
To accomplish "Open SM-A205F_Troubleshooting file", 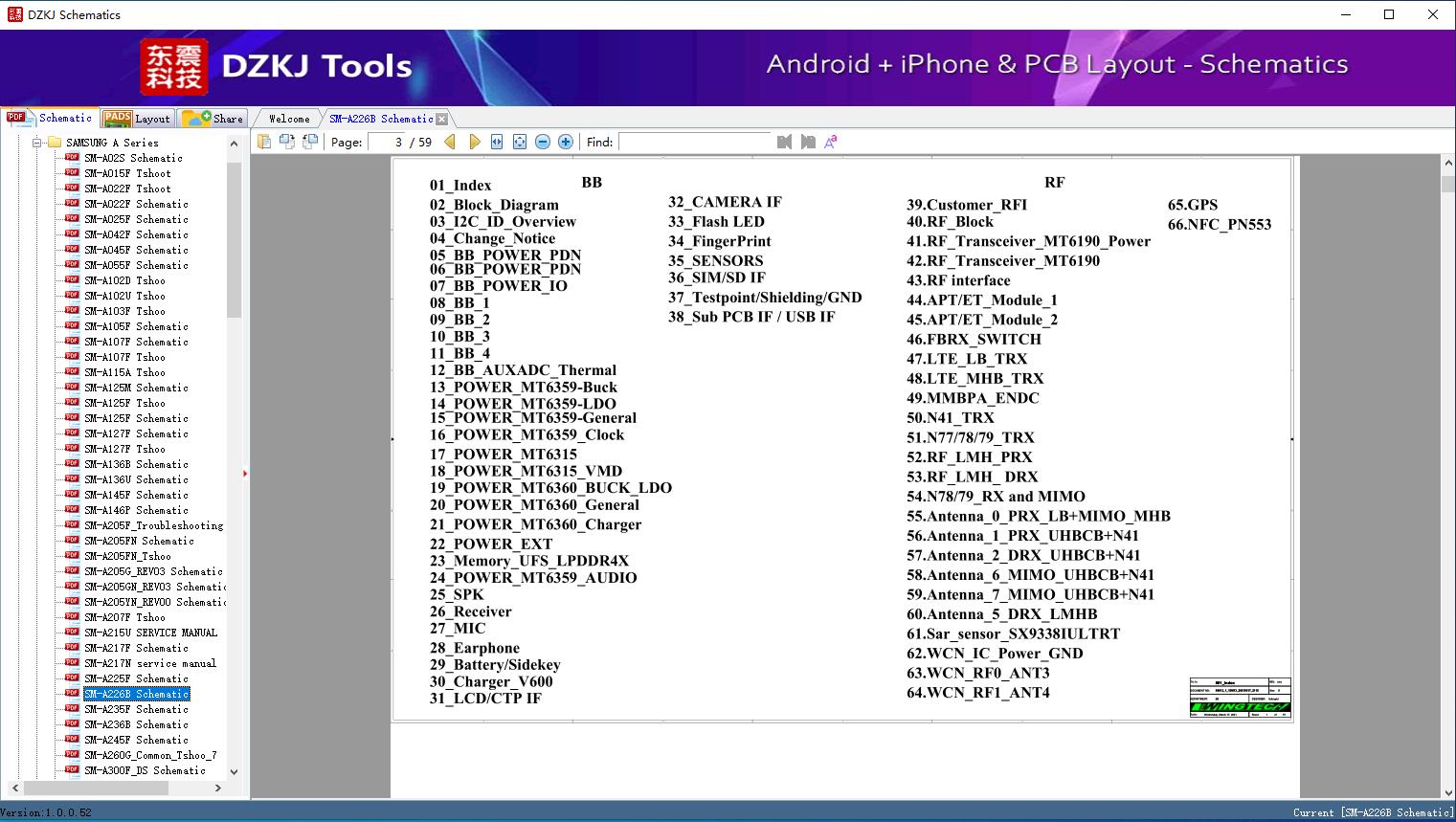I will coord(153,525).
